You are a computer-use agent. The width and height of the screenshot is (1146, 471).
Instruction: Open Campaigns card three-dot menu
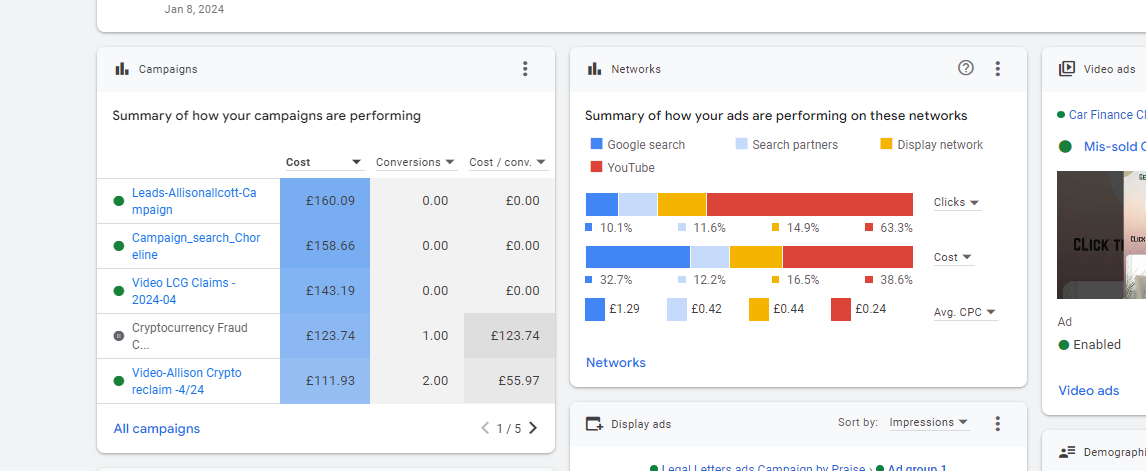(x=525, y=69)
